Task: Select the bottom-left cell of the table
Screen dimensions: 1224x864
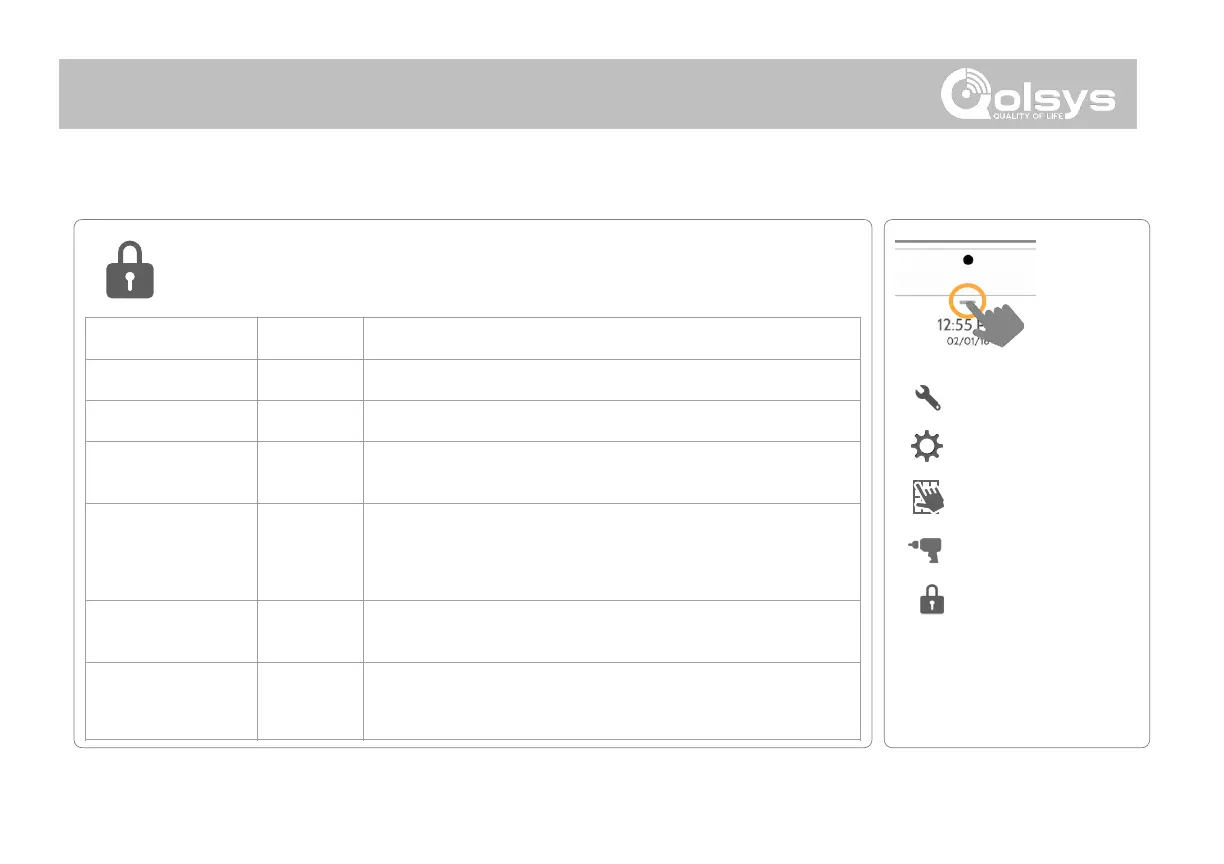Action: 171,700
